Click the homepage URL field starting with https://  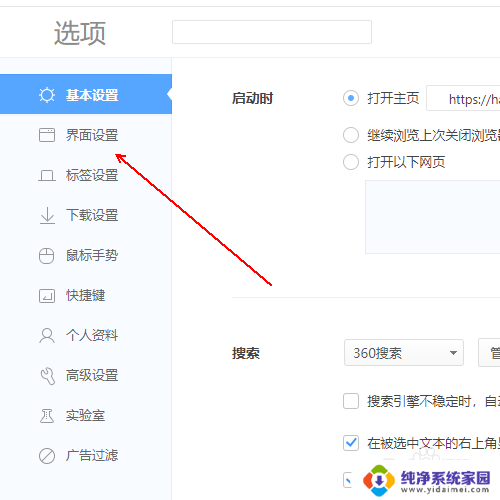pos(463,98)
